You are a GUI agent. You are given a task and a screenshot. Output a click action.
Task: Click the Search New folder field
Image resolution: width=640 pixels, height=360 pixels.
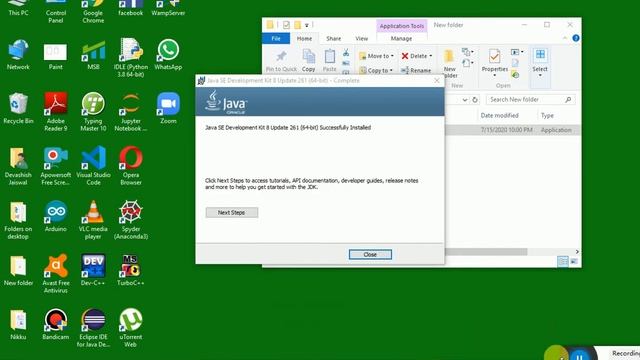coord(530,100)
